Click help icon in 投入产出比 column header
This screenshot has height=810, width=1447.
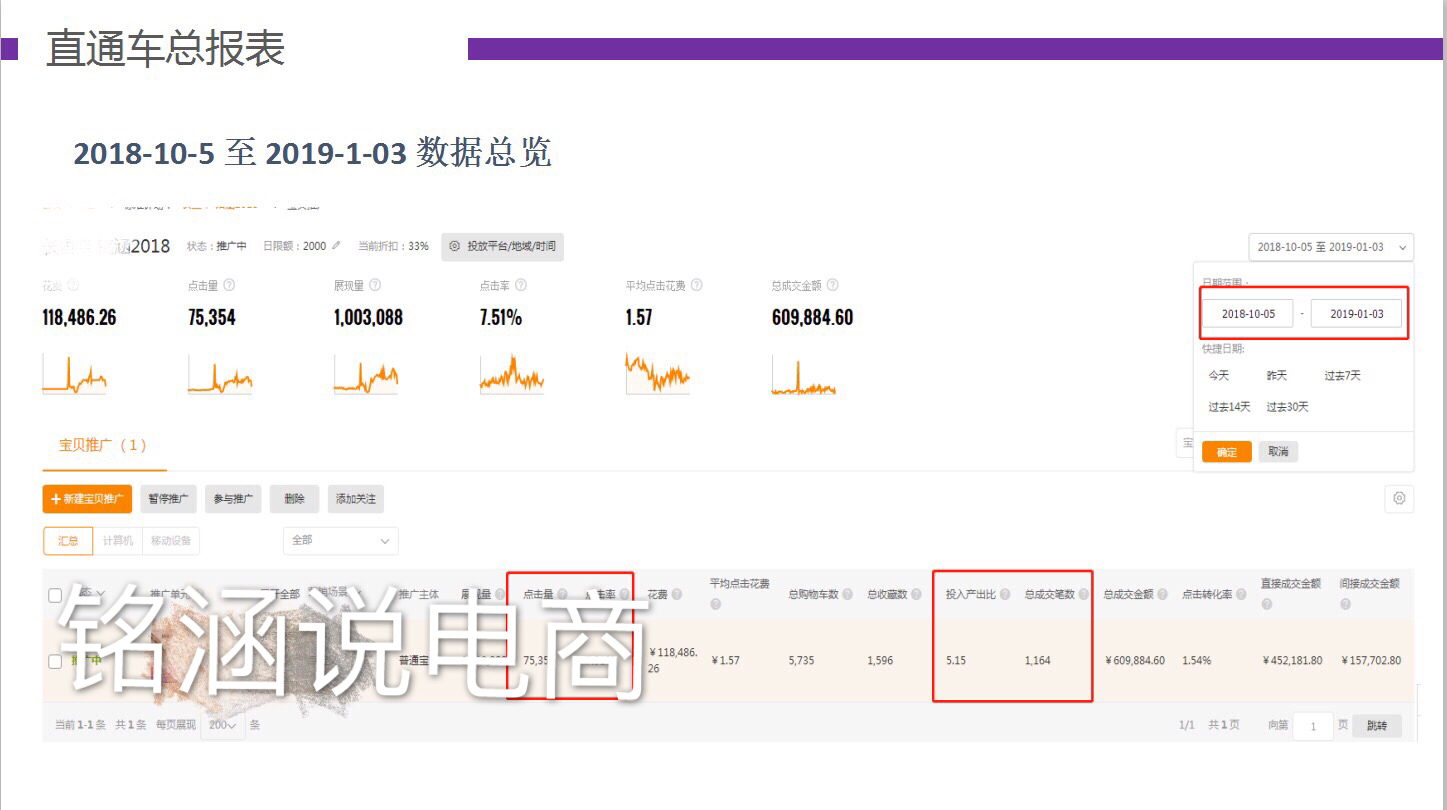pos(1005,594)
